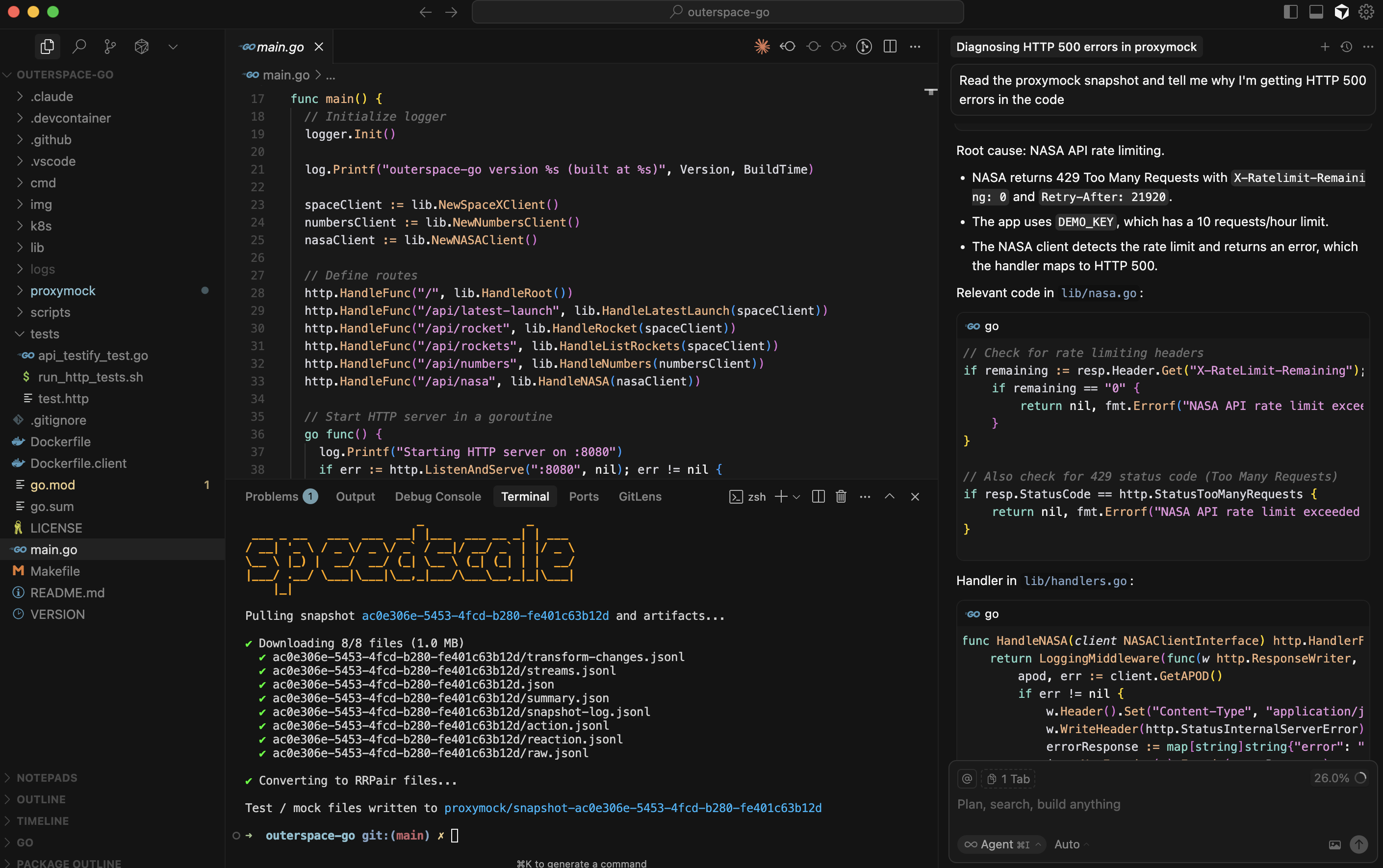The image size is (1383, 868).
Task: Switch to the Debug Console tab
Action: [x=437, y=497]
